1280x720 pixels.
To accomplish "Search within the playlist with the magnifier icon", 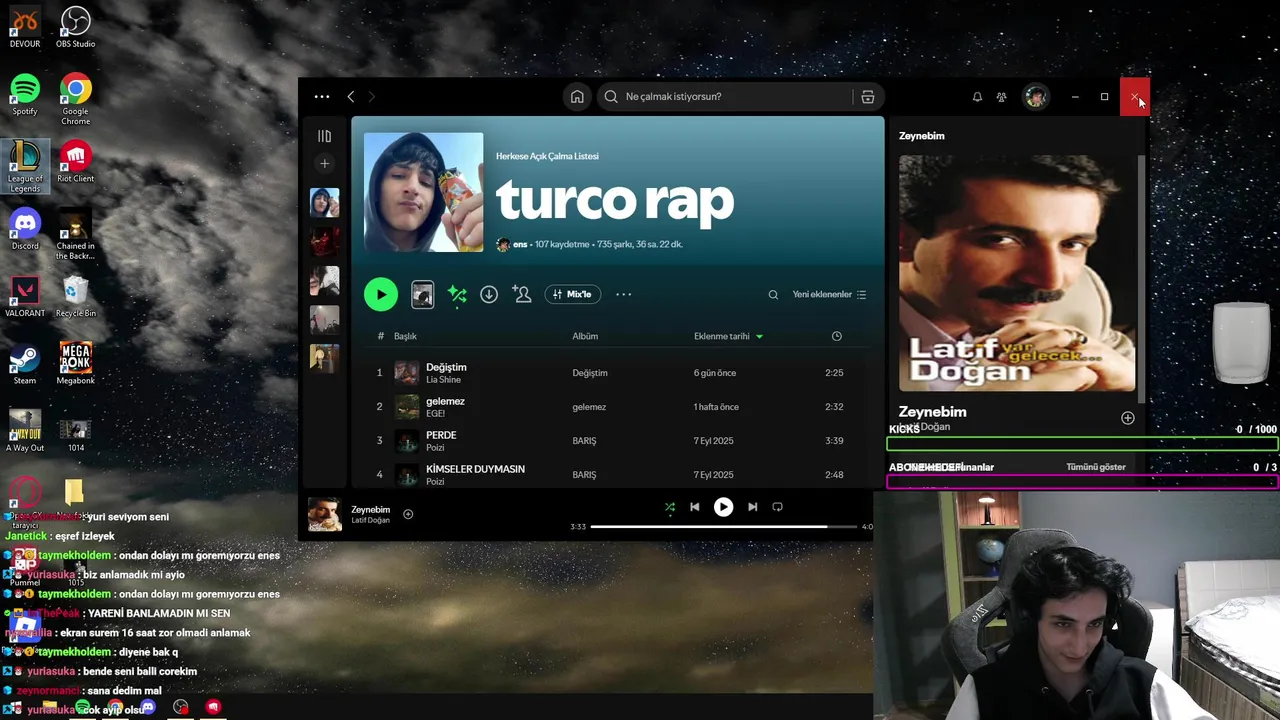I will 773,295.
